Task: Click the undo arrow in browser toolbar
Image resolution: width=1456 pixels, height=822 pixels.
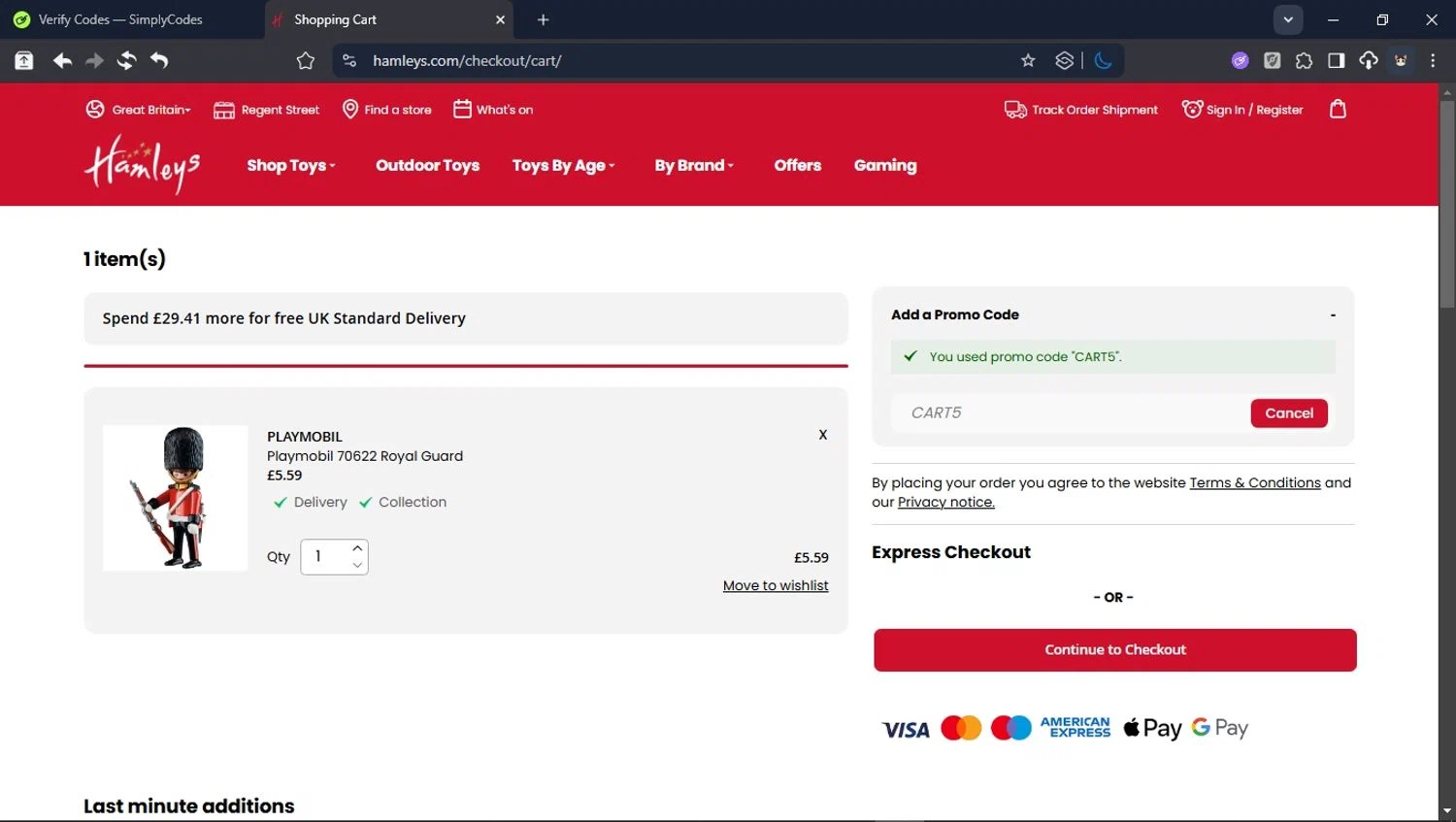Action: point(159,60)
